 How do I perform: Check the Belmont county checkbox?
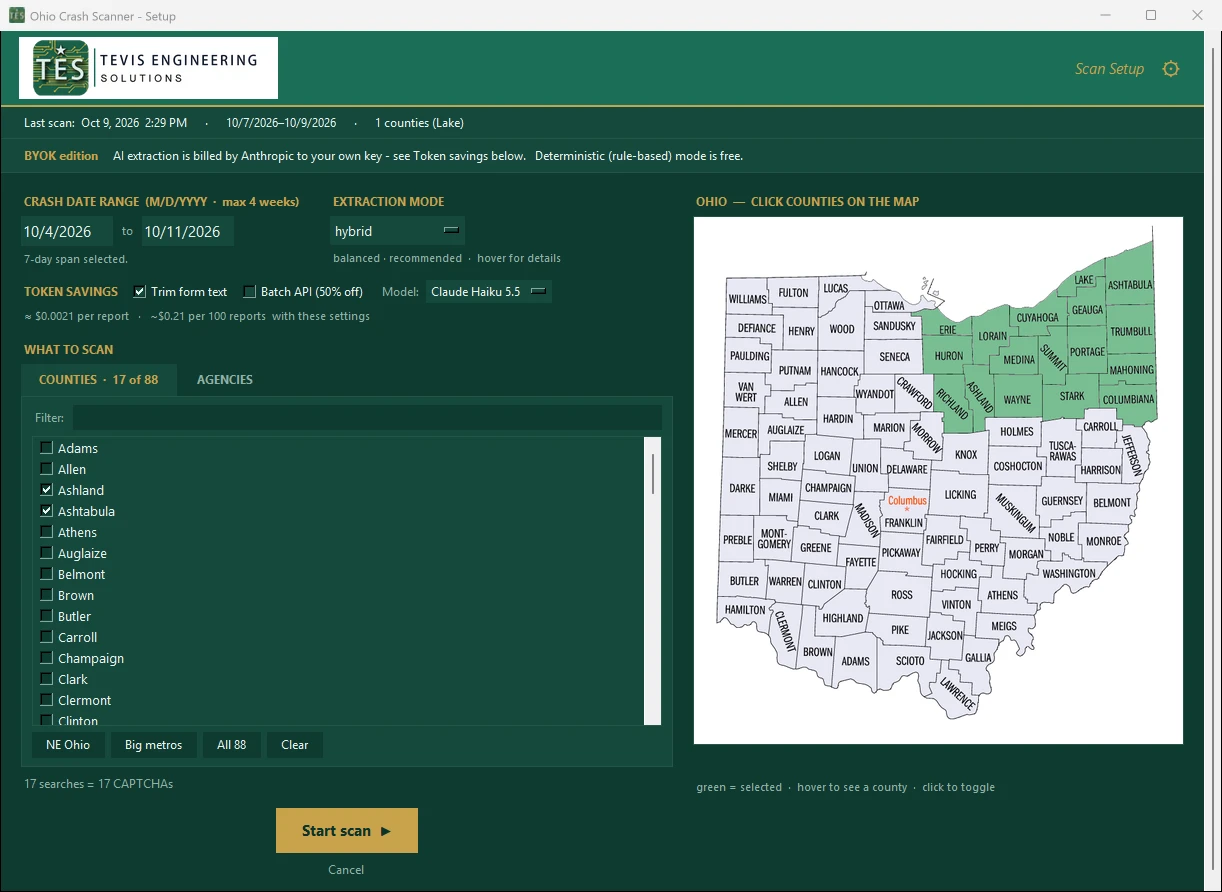(46, 574)
